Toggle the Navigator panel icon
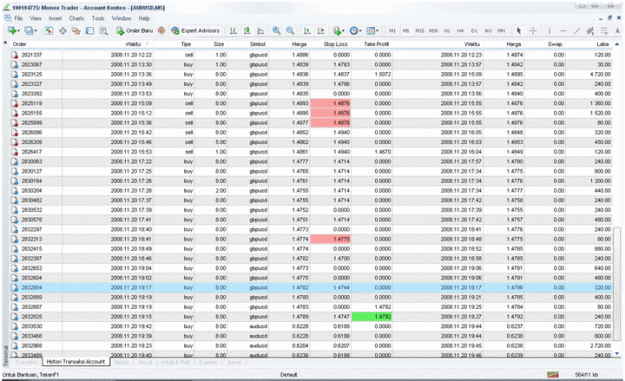The width and height of the screenshot is (625, 381). pyautogui.click(x=76, y=31)
